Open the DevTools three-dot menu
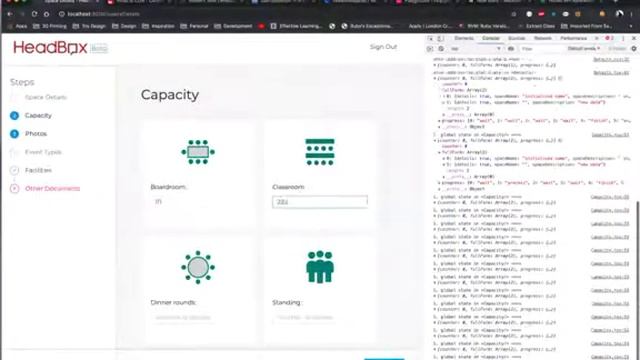 623,38
